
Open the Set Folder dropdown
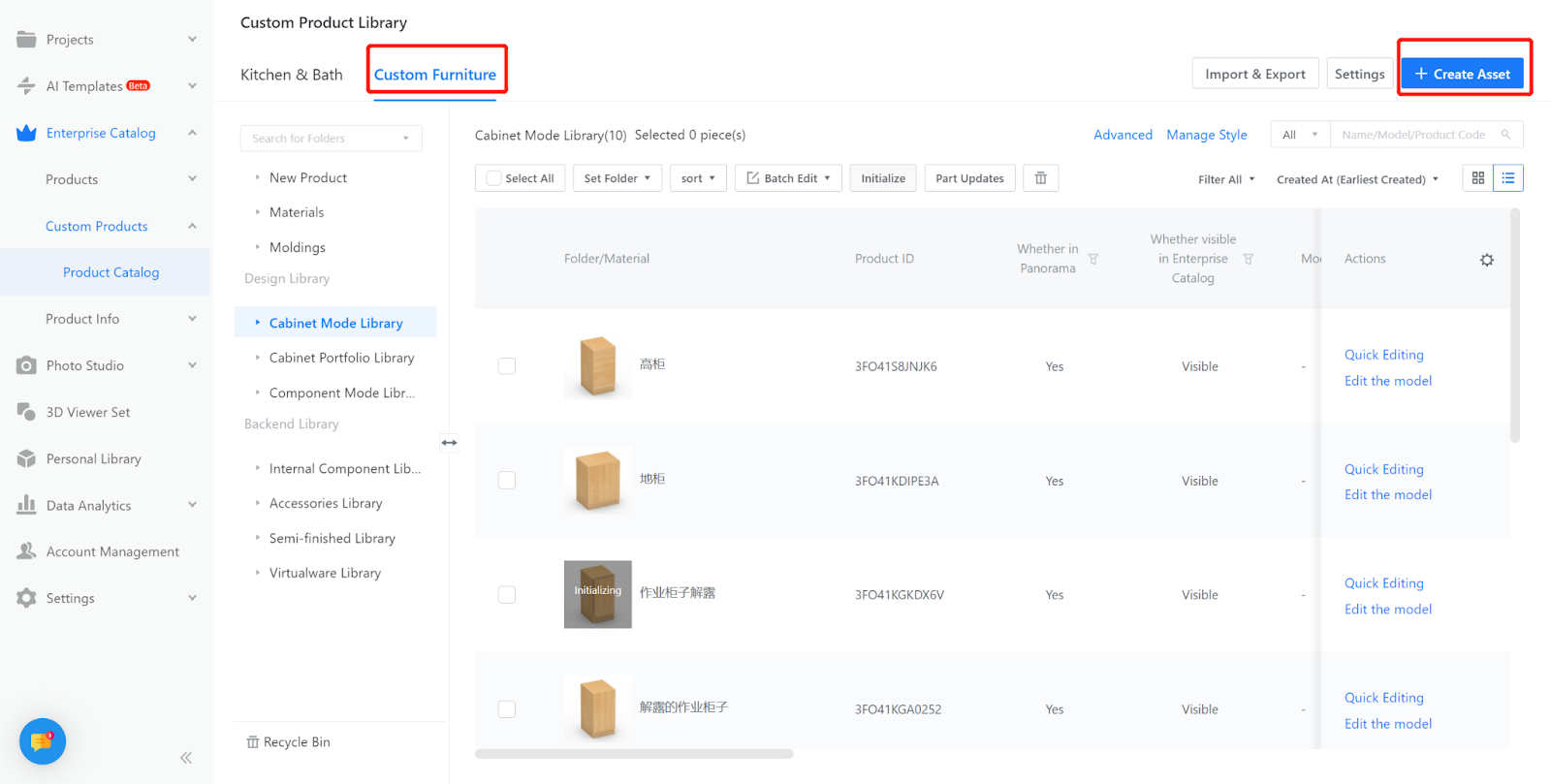coord(617,178)
